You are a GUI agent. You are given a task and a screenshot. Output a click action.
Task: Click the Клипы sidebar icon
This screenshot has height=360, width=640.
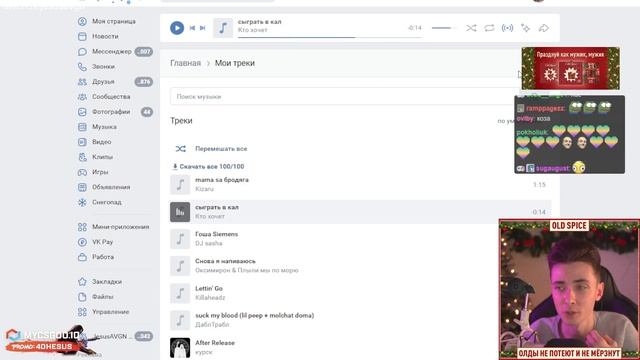82,157
